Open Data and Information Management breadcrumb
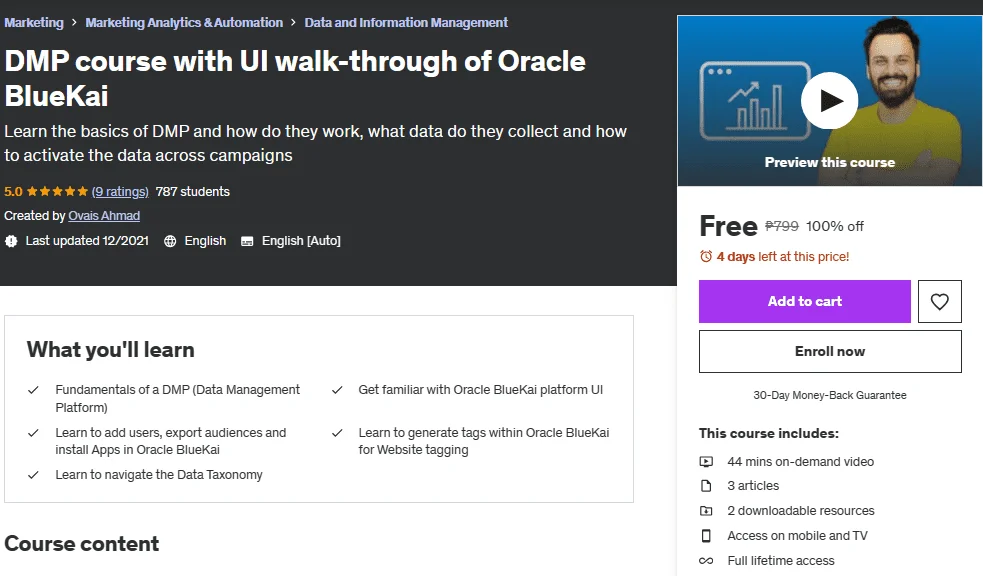 pos(406,23)
